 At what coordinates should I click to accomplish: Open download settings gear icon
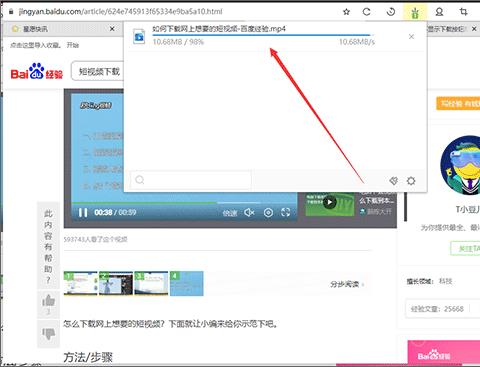[x=411, y=181]
